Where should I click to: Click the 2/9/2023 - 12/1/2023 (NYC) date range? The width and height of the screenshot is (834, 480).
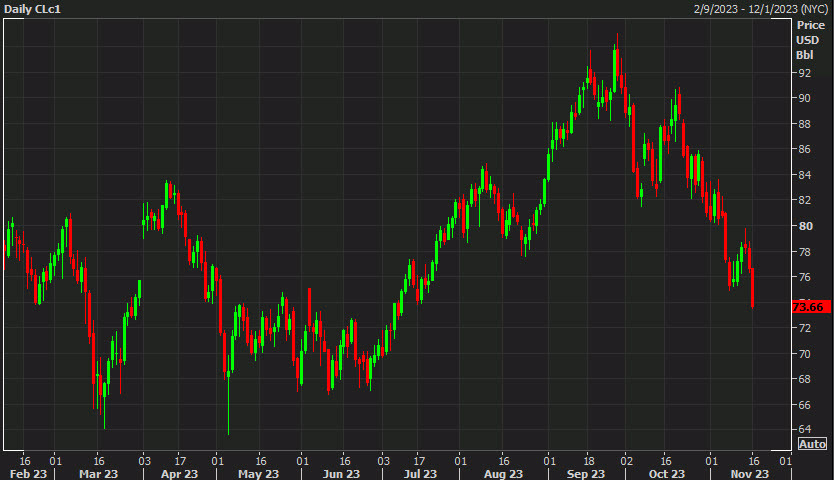click(761, 9)
